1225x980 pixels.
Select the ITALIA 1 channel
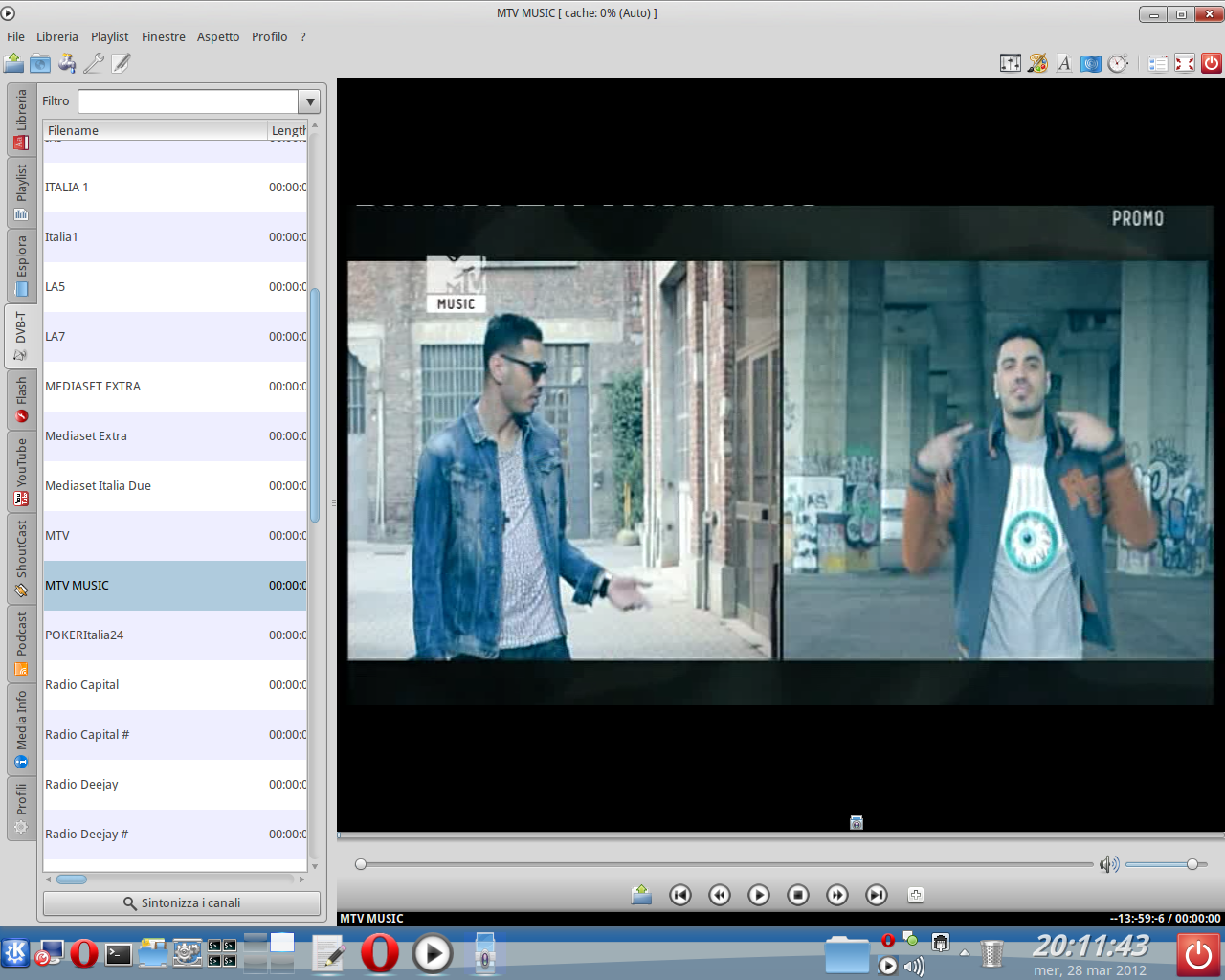(175, 188)
